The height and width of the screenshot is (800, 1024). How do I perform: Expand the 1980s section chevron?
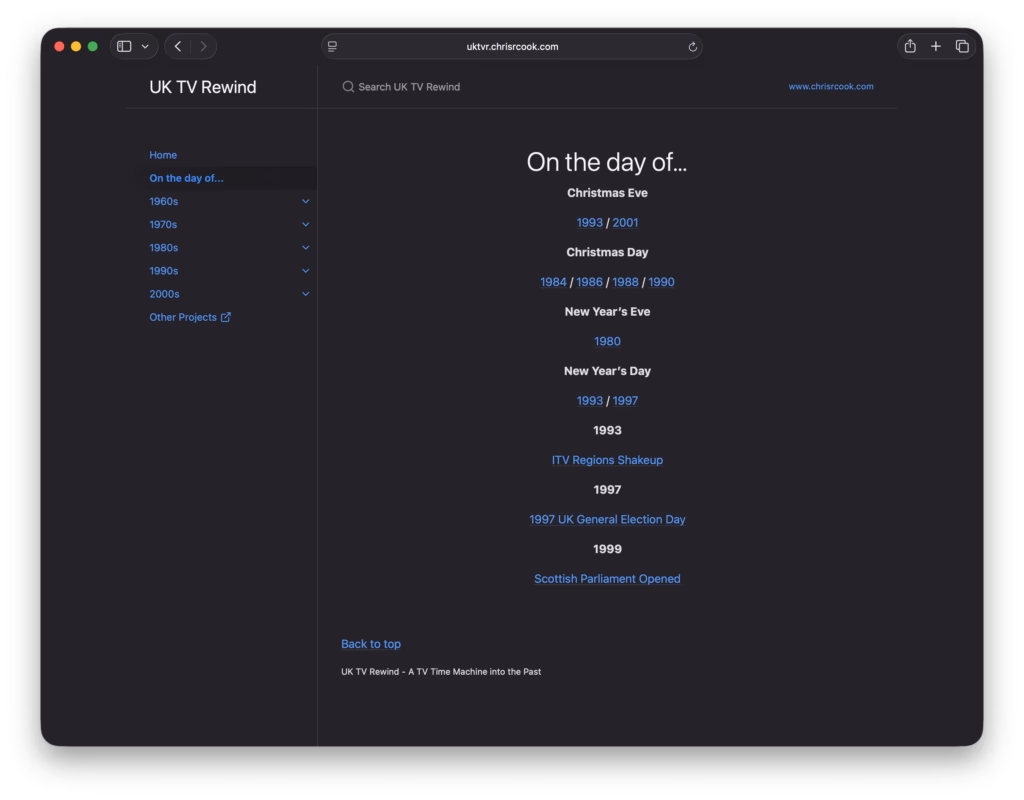[x=306, y=248]
